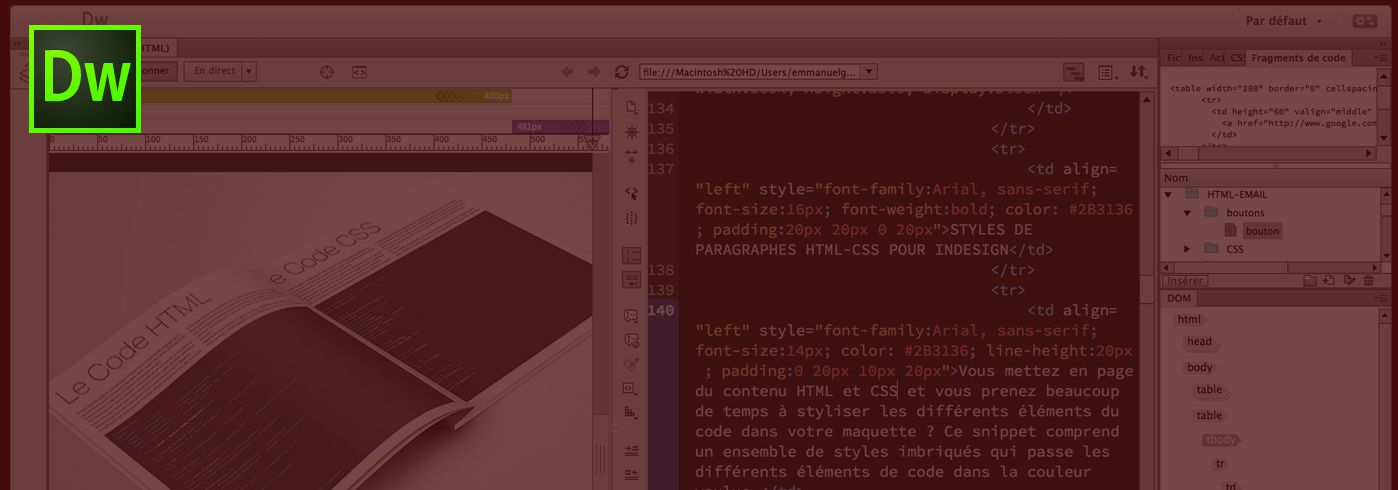Select the tbody node in DOM panel

pos(1221,440)
